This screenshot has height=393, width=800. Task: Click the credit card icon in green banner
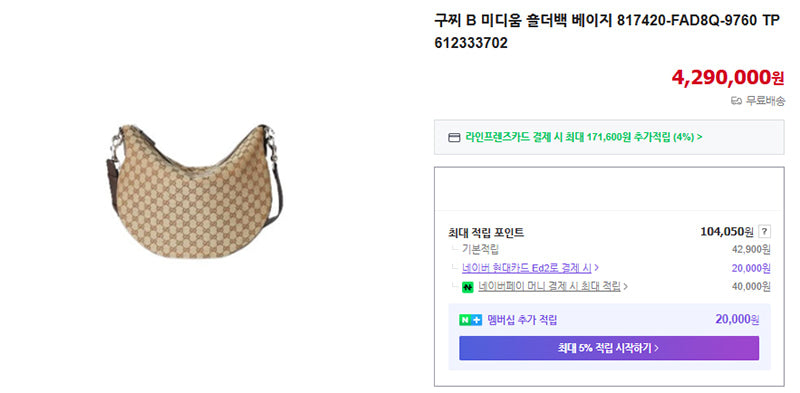[454, 137]
